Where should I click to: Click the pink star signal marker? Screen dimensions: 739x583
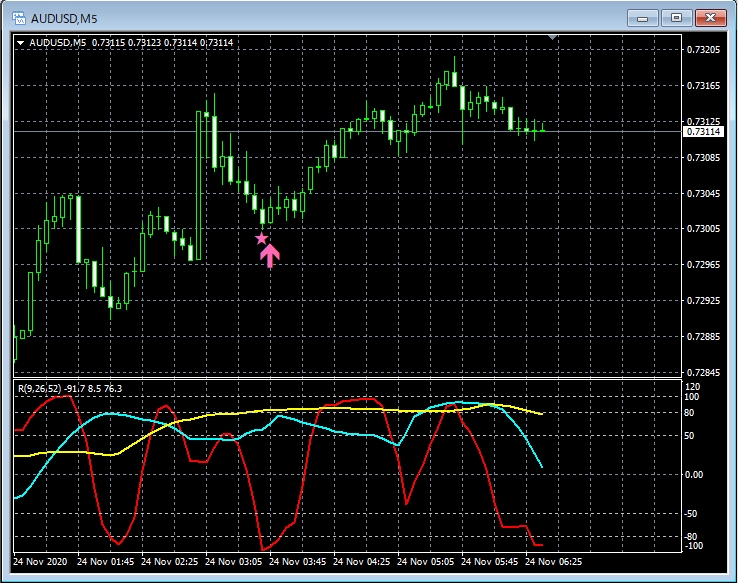click(x=262, y=238)
